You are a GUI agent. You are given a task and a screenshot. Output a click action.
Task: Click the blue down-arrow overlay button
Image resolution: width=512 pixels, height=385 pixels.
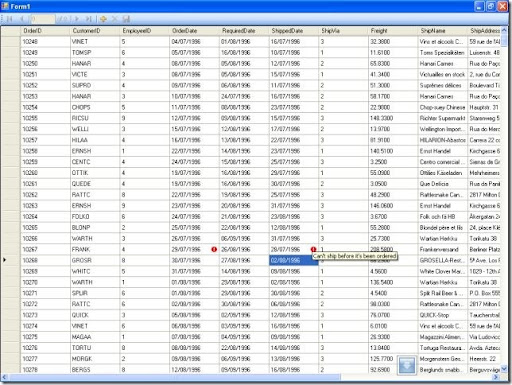coord(407,365)
